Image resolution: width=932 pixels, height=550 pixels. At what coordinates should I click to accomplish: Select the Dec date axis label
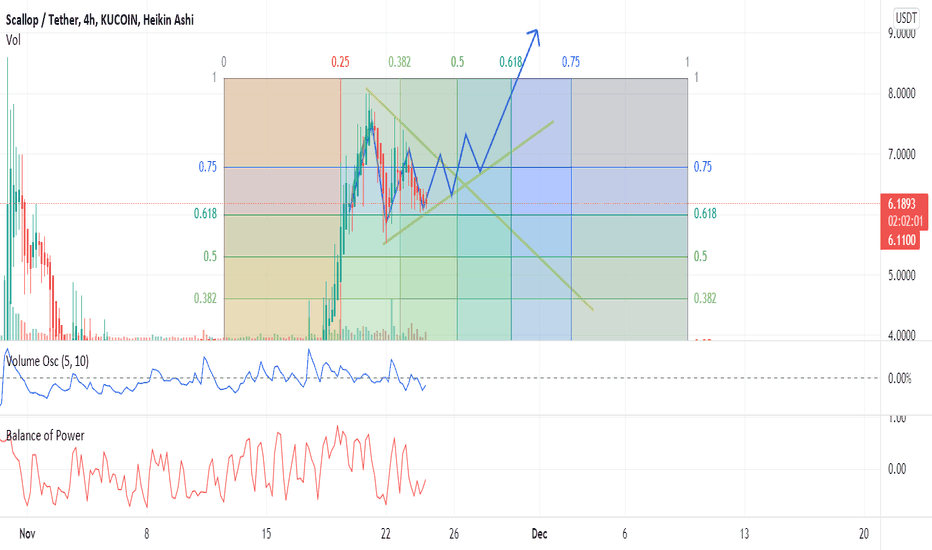[x=539, y=534]
